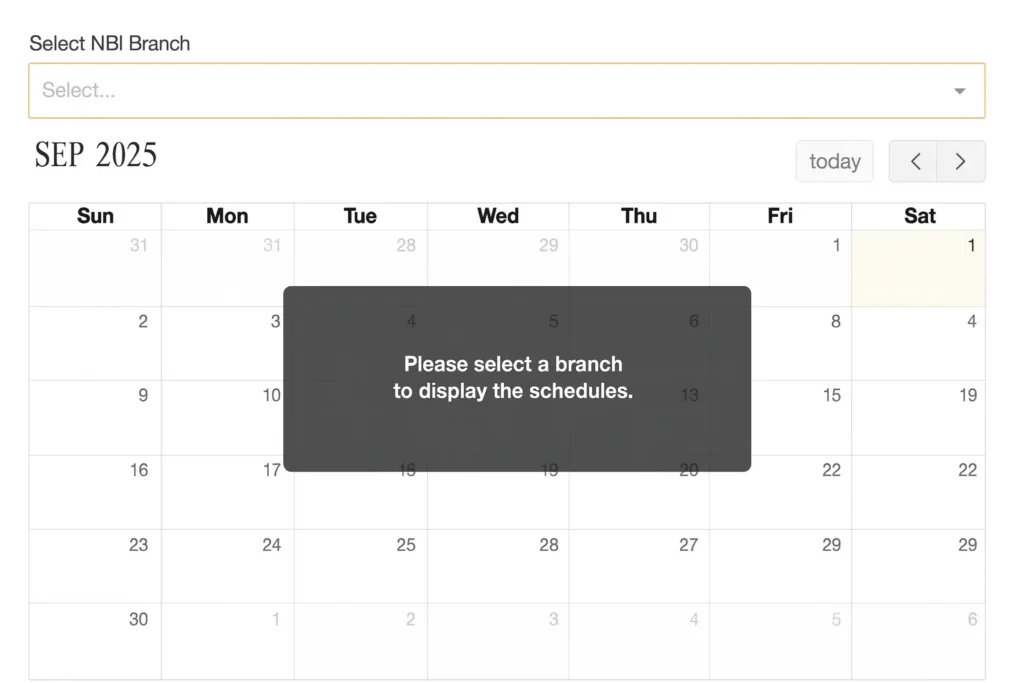Click the Thursday cell numbered 27

[x=639, y=566]
